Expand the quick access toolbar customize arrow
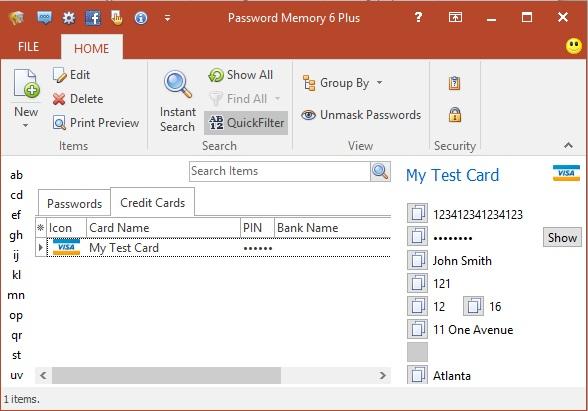The width and height of the screenshot is (588, 411). [167, 18]
